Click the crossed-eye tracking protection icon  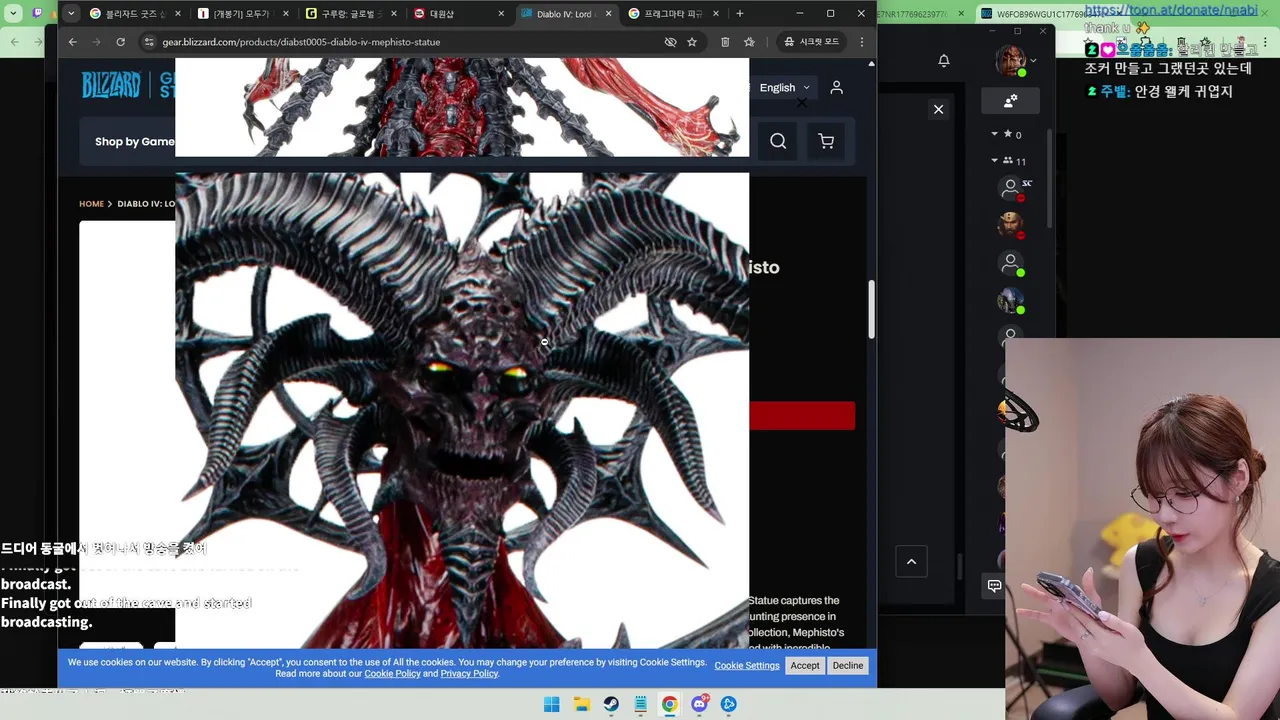pyautogui.click(x=670, y=42)
